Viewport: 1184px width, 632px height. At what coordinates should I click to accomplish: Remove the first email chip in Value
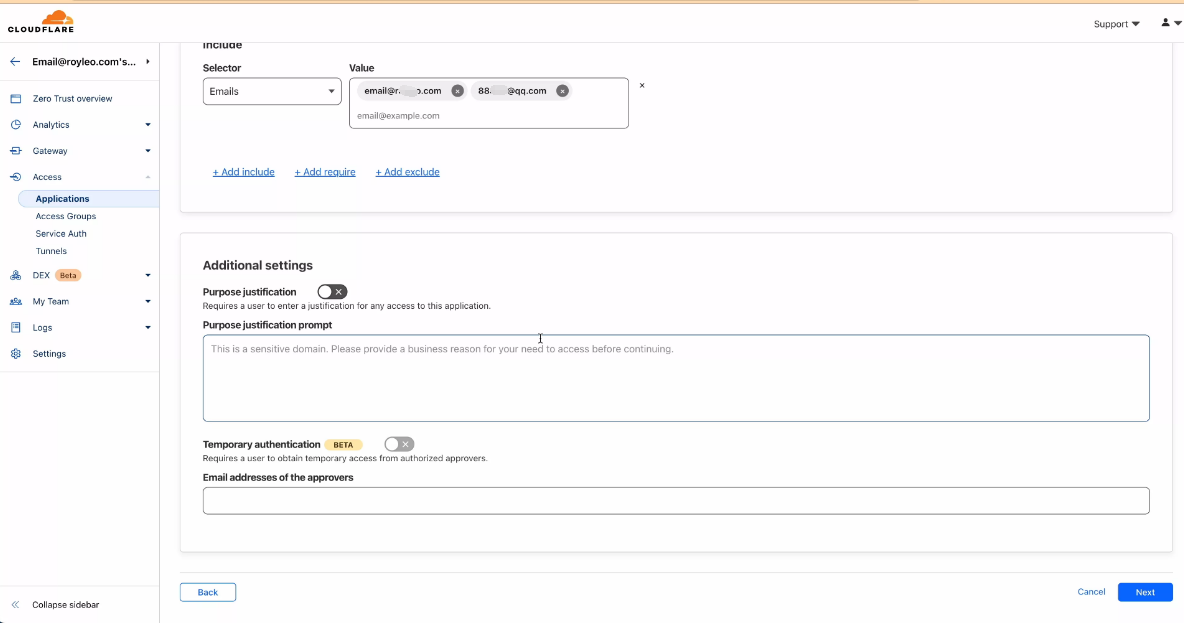tap(457, 91)
